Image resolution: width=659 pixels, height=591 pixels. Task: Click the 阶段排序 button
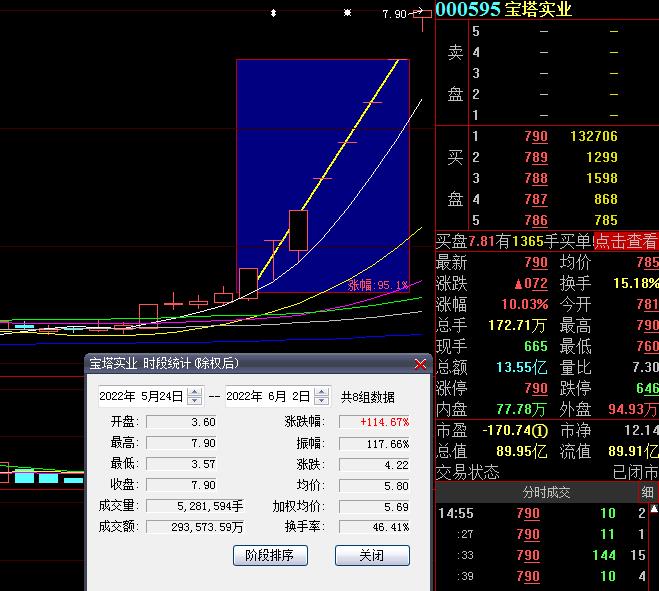point(269,555)
